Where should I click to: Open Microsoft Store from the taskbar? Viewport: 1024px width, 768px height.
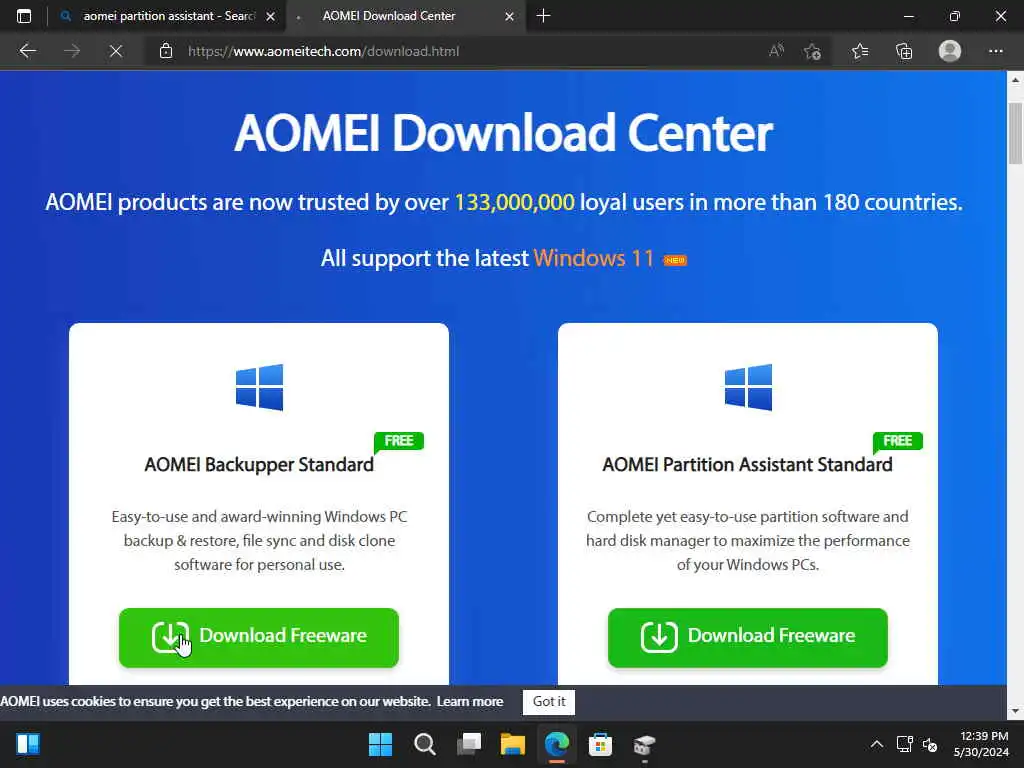pos(600,744)
